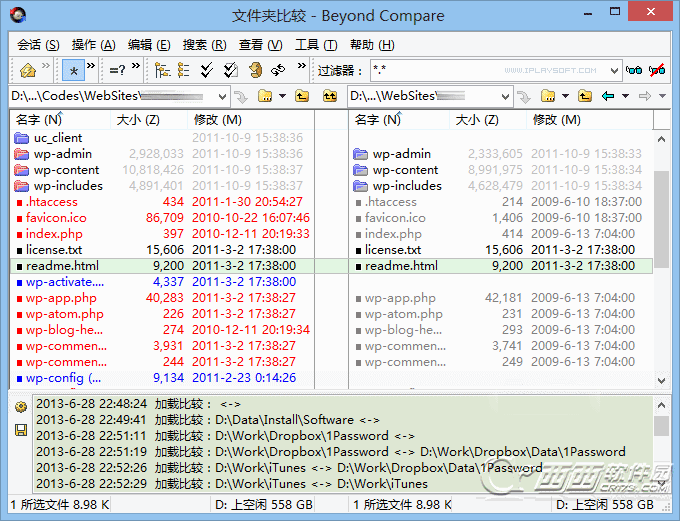Viewport: 680px width, 521px height.
Task: Click the Both Sides Up One Level icon
Action: [x=330, y=96]
